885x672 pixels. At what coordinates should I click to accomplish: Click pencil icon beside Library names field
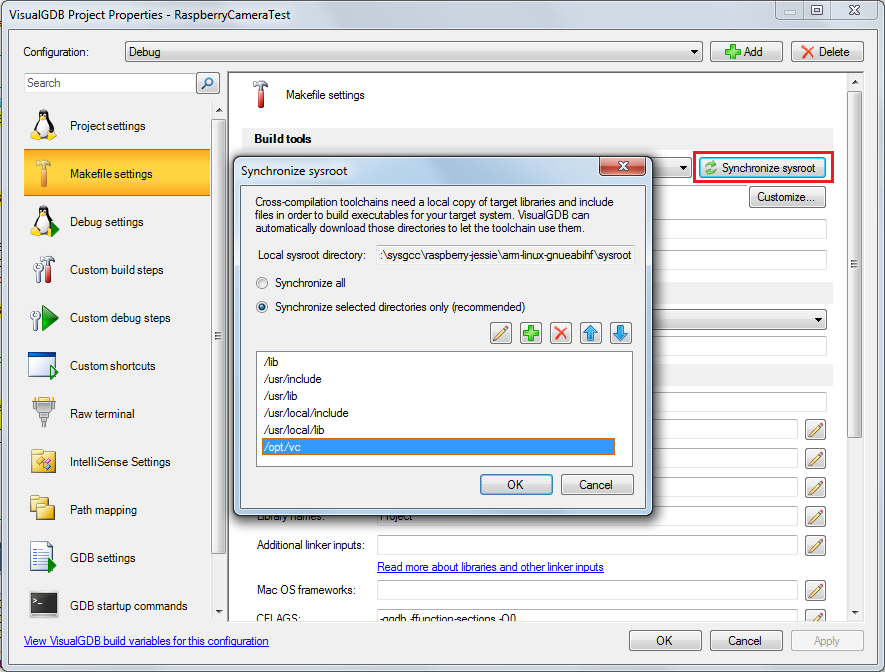(x=815, y=516)
